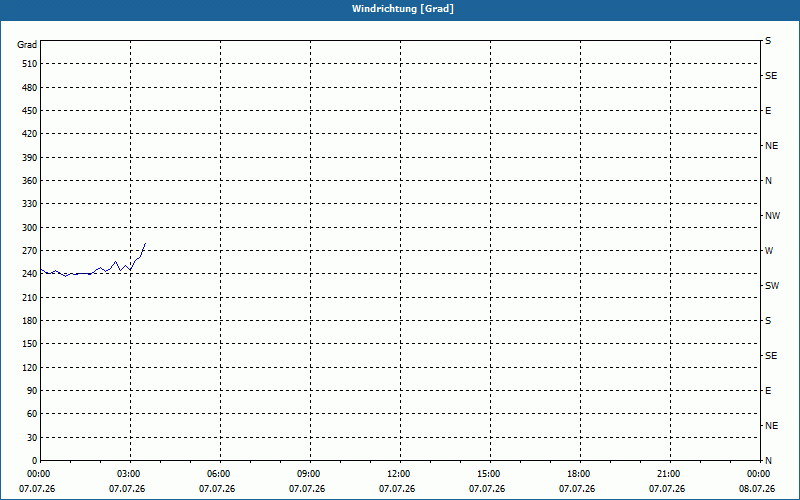Click the Grad unit label on the y-axis
The image size is (800, 500).
point(27,45)
